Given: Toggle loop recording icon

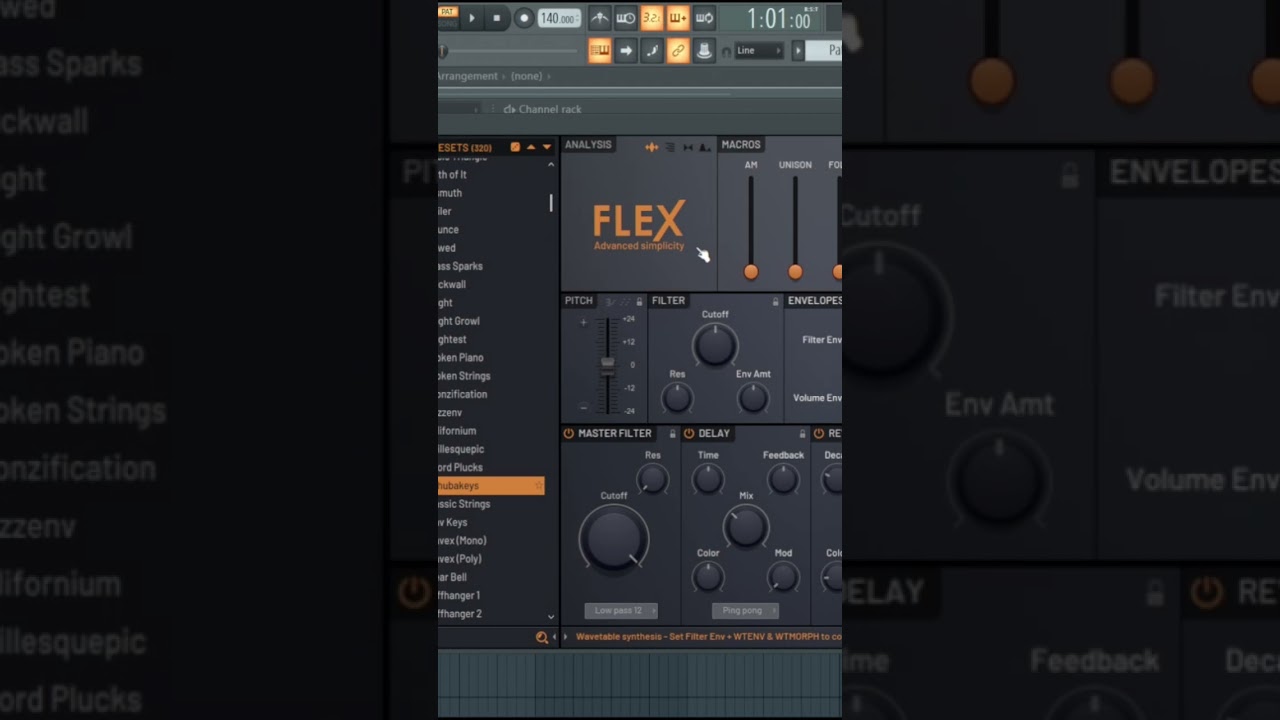Looking at the screenshot, I should click(x=704, y=18).
